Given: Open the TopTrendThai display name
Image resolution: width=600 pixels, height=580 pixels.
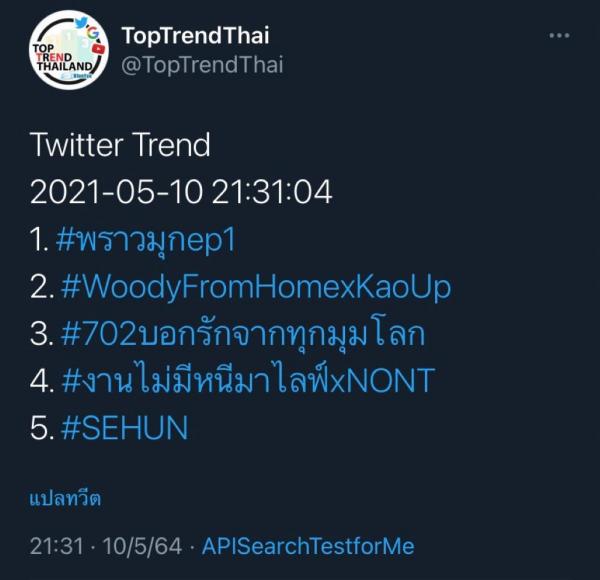Looking at the screenshot, I should point(195,35).
